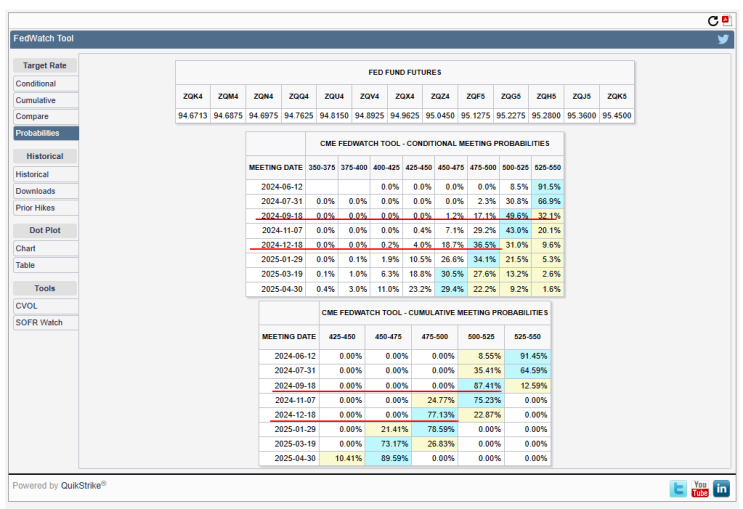Open the CVOL tool
The width and height of the screenshot is (743, 509).
point(46,306)
